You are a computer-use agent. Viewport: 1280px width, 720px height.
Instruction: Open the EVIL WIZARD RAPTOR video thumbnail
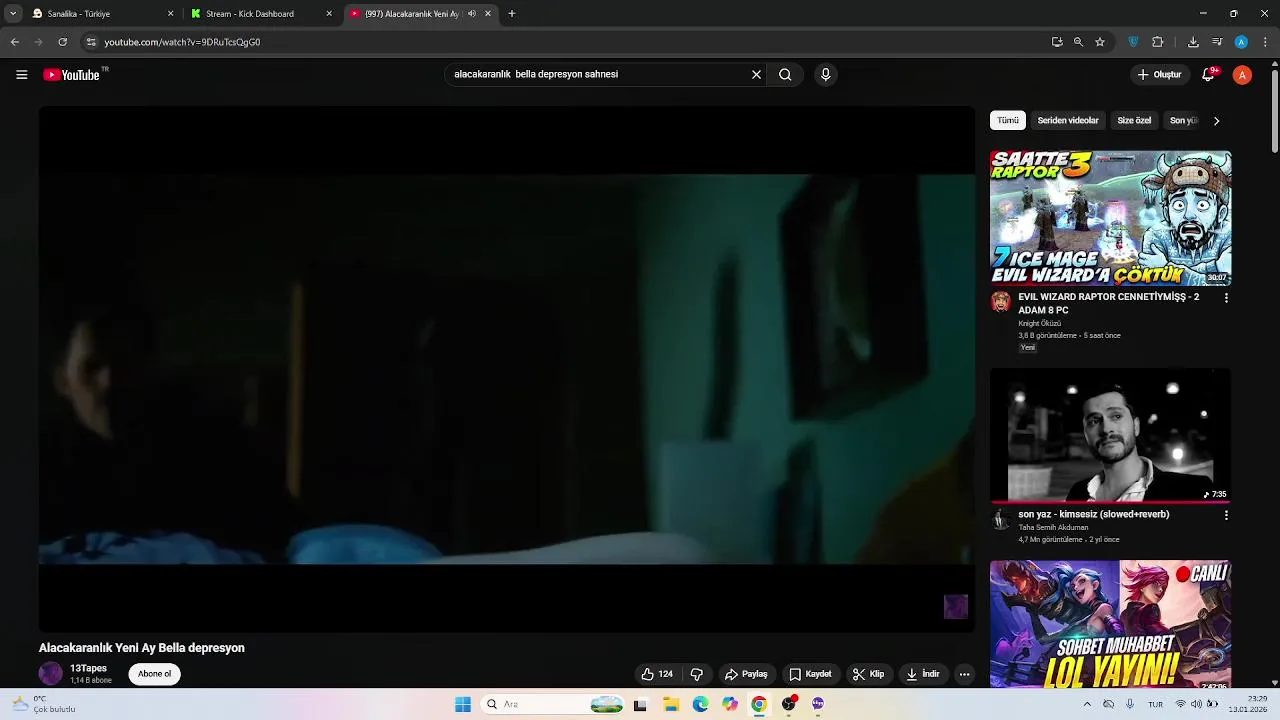pos(1110,218)
